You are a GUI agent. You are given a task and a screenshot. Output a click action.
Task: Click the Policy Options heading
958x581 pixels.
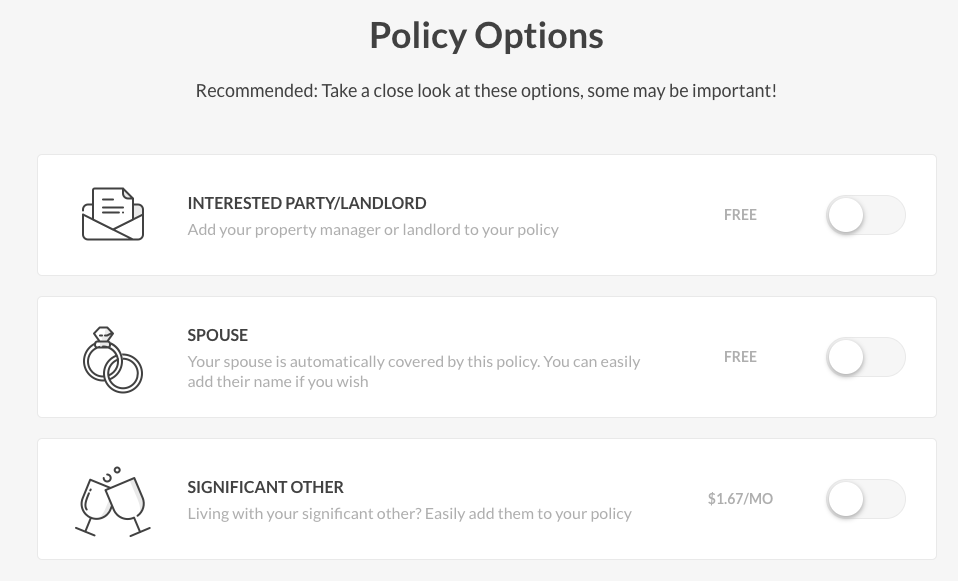click(x=486, y=35)
